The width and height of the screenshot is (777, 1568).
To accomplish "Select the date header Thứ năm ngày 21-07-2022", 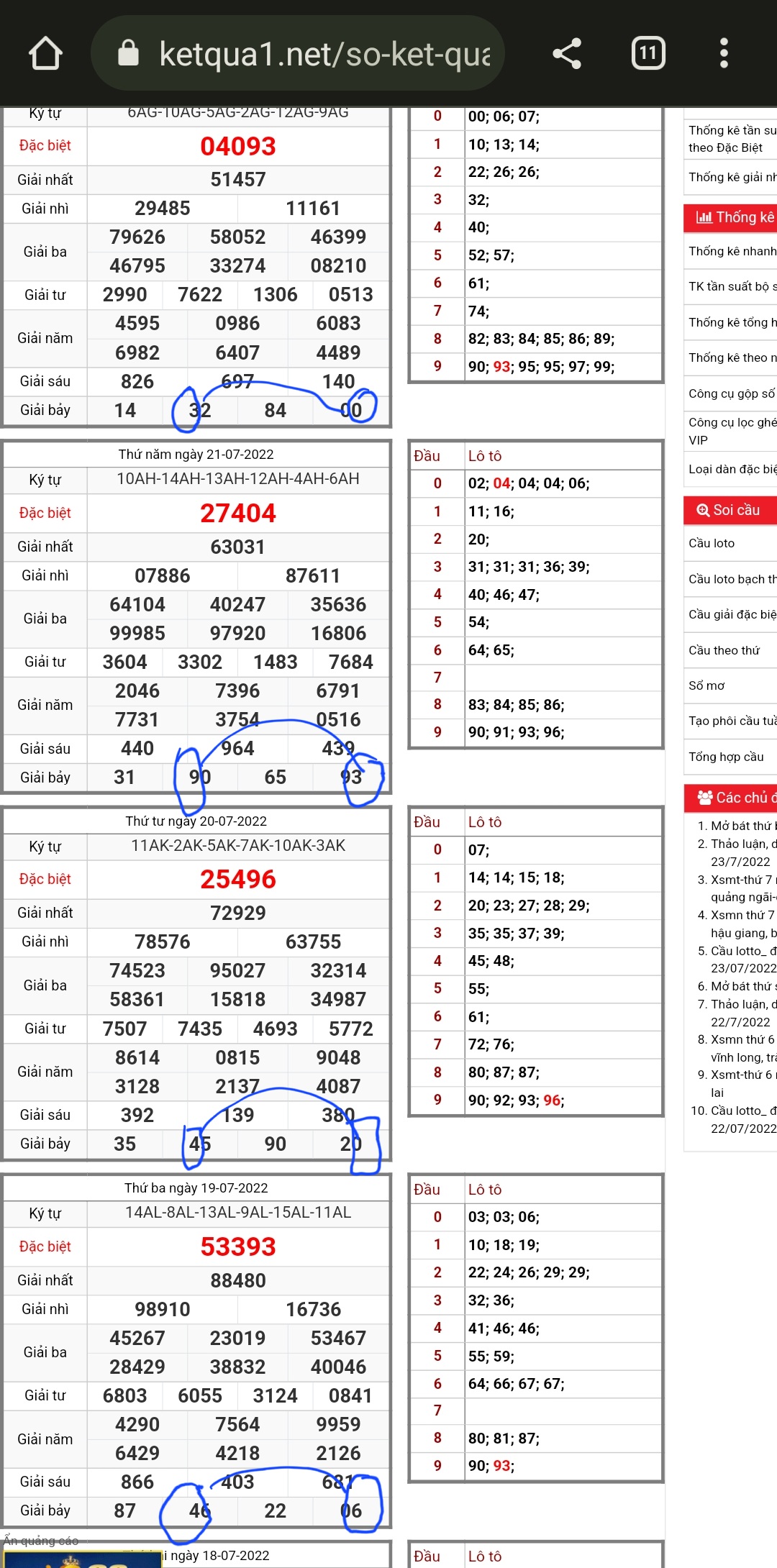I will tap(196, 455).
